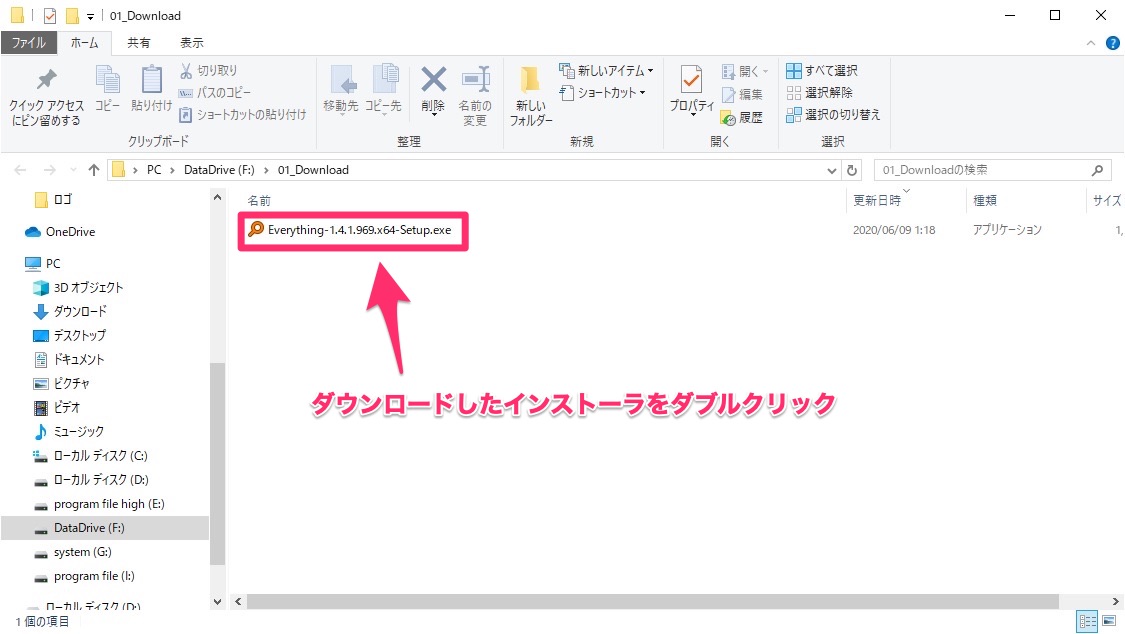The width and height of the screenshot is (1125, 634).
Task: Open the address bar history dropdown
Action: coord(832,170)
